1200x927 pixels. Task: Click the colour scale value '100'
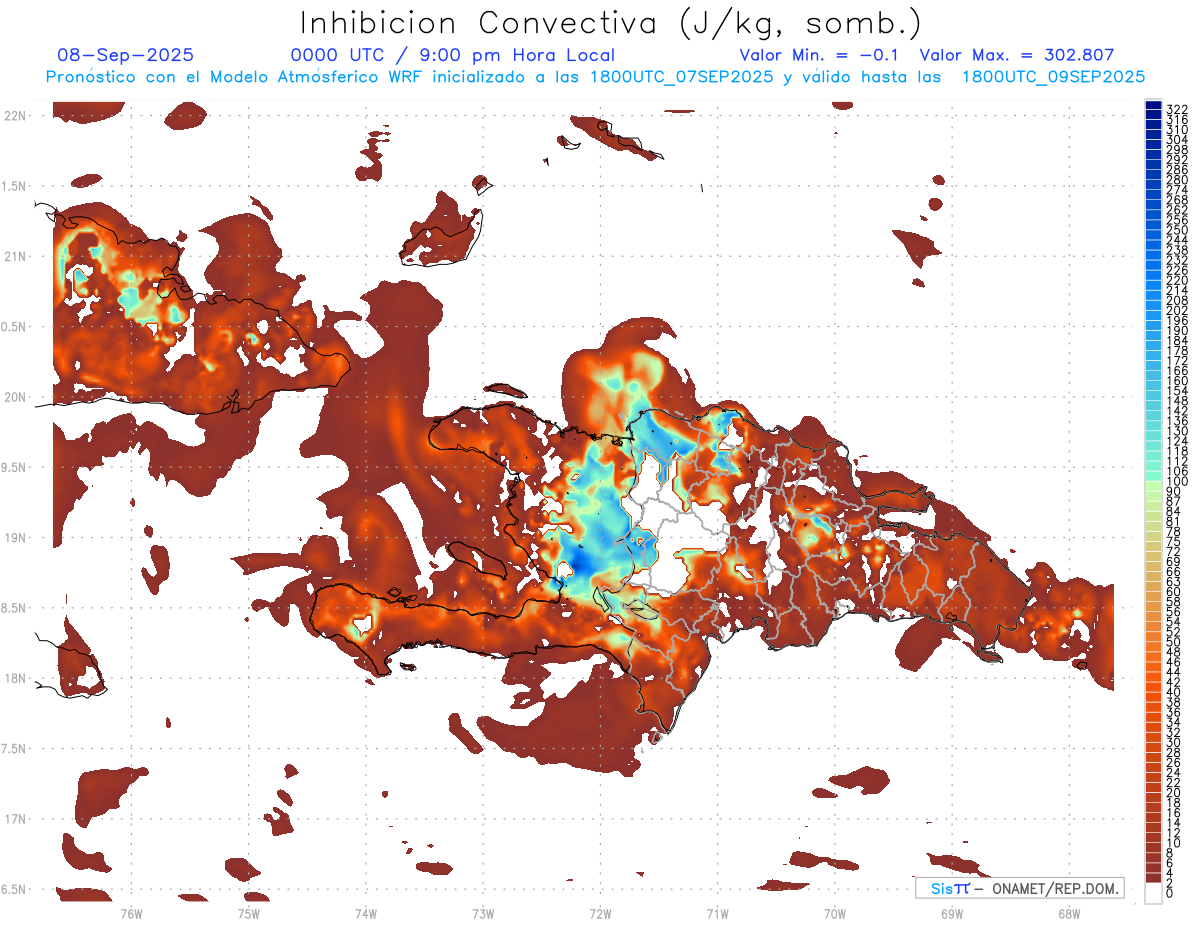(x=1177, y=482)
